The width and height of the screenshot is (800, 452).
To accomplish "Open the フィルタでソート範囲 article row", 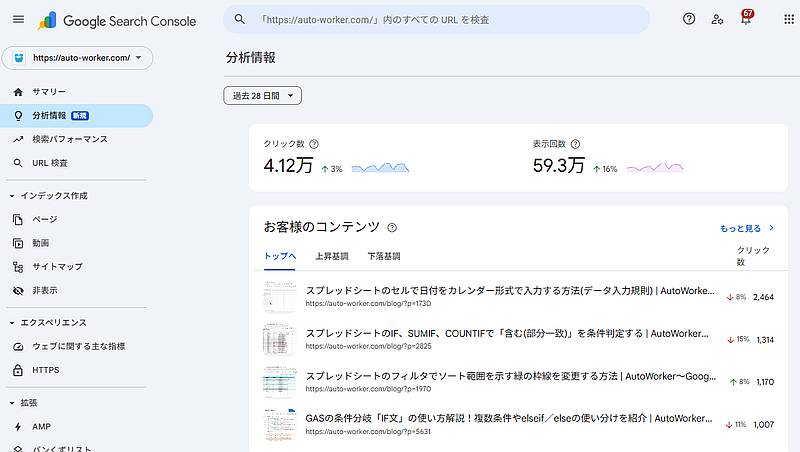I will coord(518,382).
